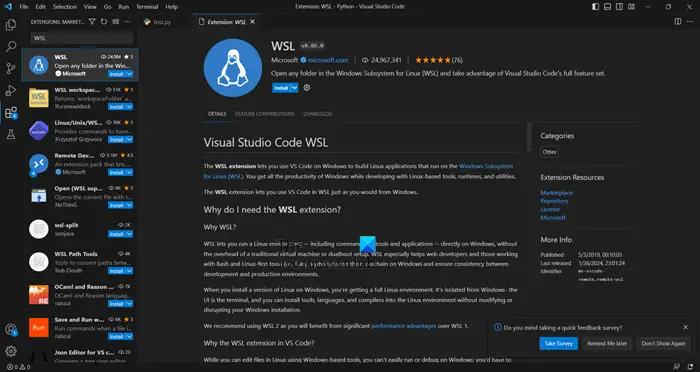Image resolution: width=700 pixels, height=372 pixels.
Task: Click the filter extensions funnel icon
Action: pyautogui.click(x=92, y=21)
